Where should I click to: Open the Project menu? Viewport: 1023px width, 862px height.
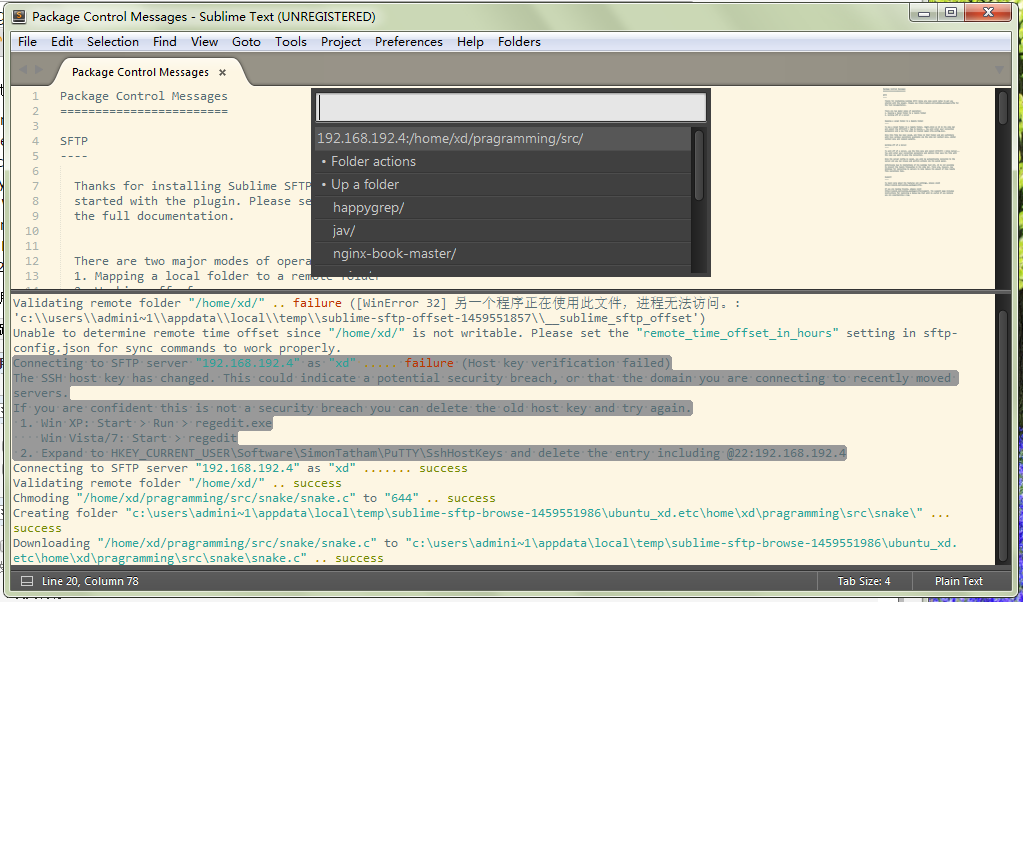tap(341, 42)
